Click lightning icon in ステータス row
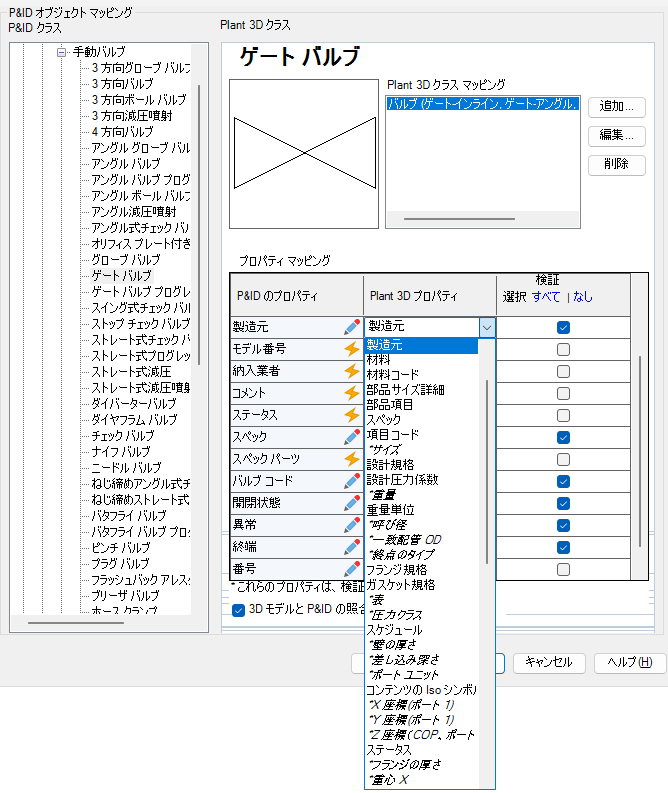The width and height of the screenshot is (668, 793). (x=352, y=415)
